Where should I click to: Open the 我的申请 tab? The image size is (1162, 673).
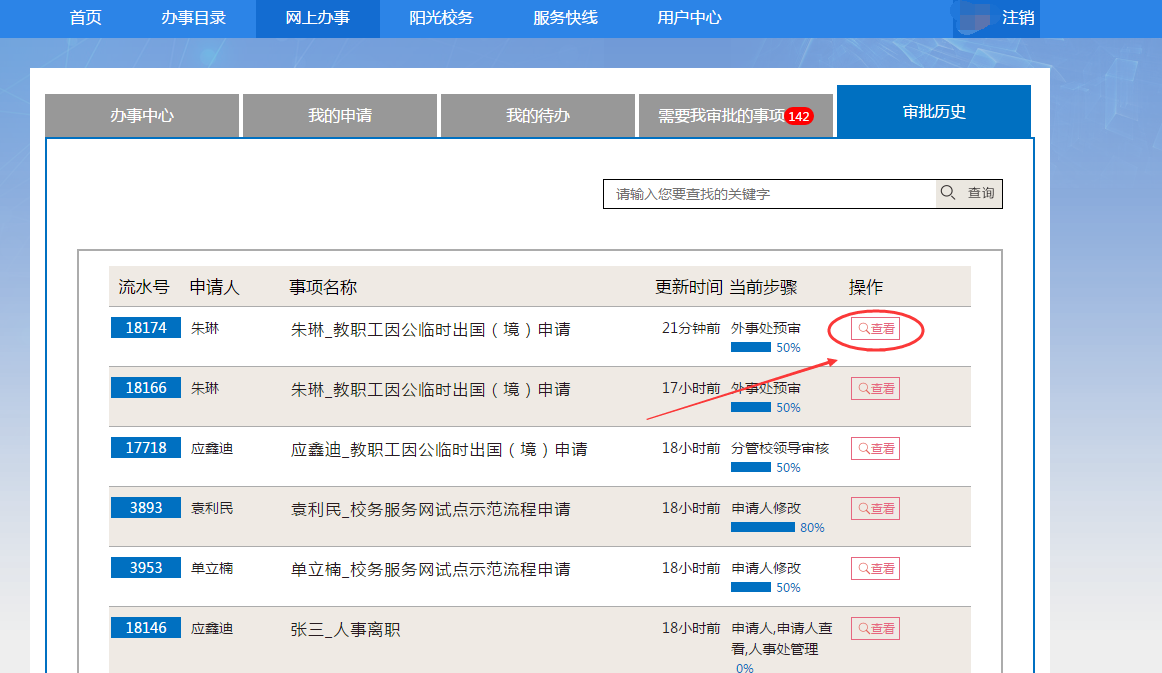[340, 116]
